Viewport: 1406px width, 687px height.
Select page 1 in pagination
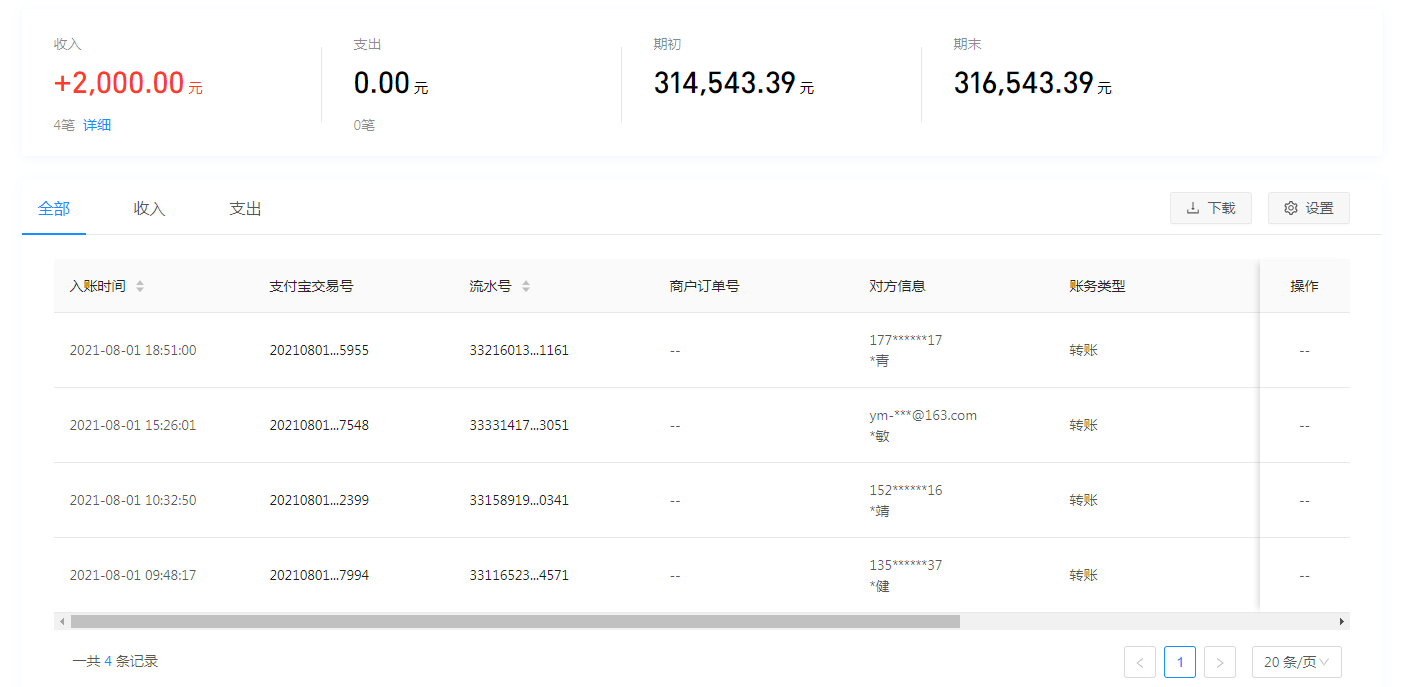(x=1180, y=662)
